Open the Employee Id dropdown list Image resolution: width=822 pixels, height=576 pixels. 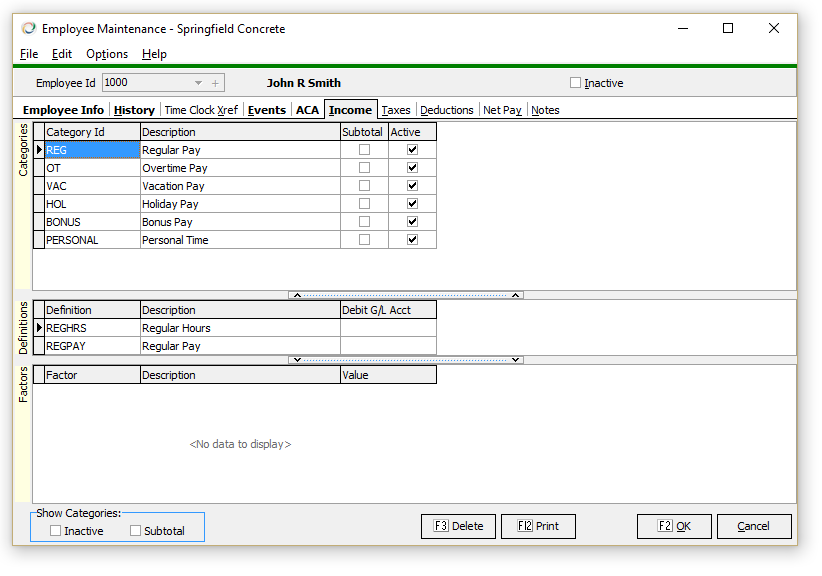tap(198, 83)
